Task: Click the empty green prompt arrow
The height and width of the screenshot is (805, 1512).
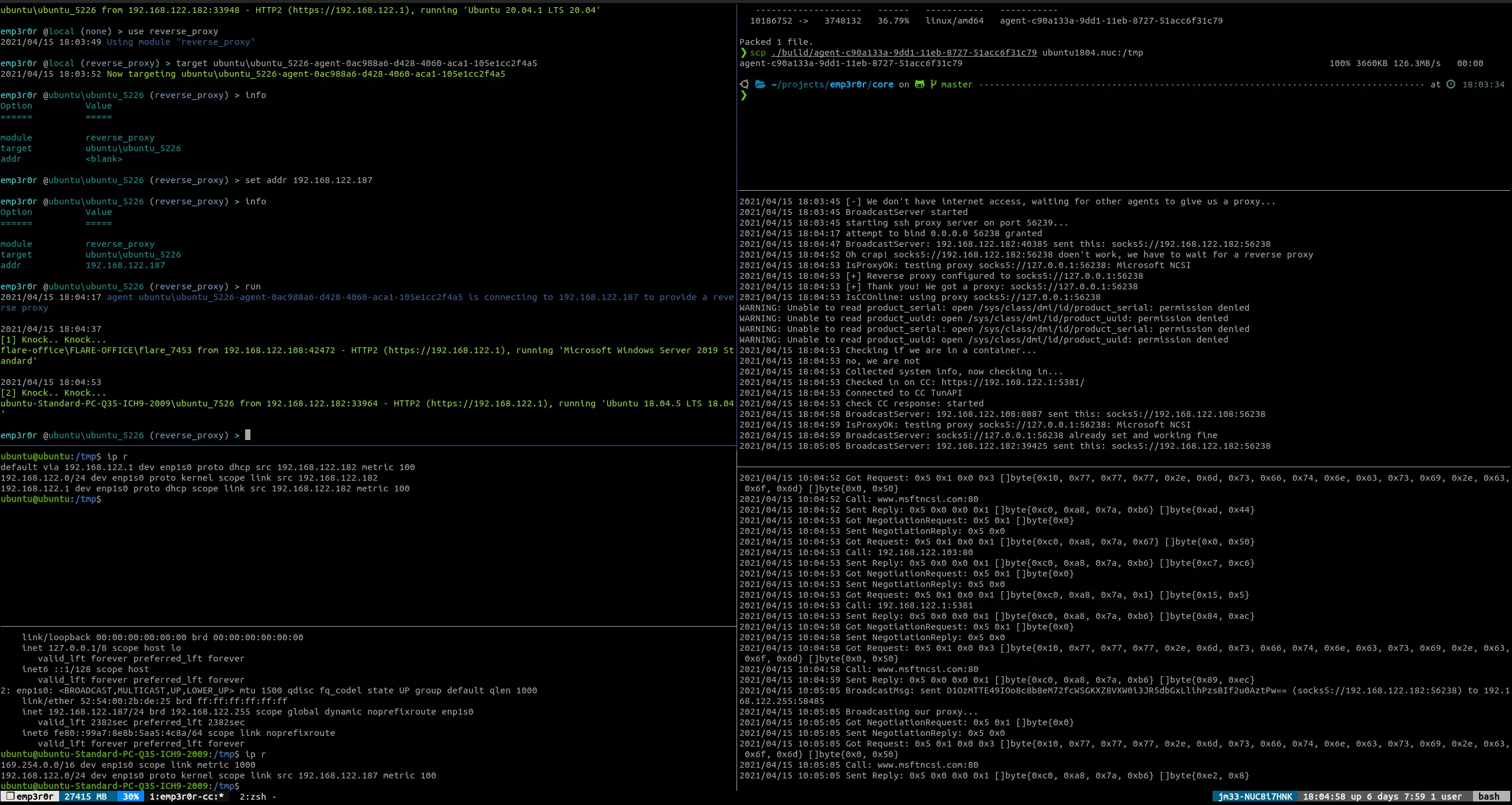Action: (744, 95)
